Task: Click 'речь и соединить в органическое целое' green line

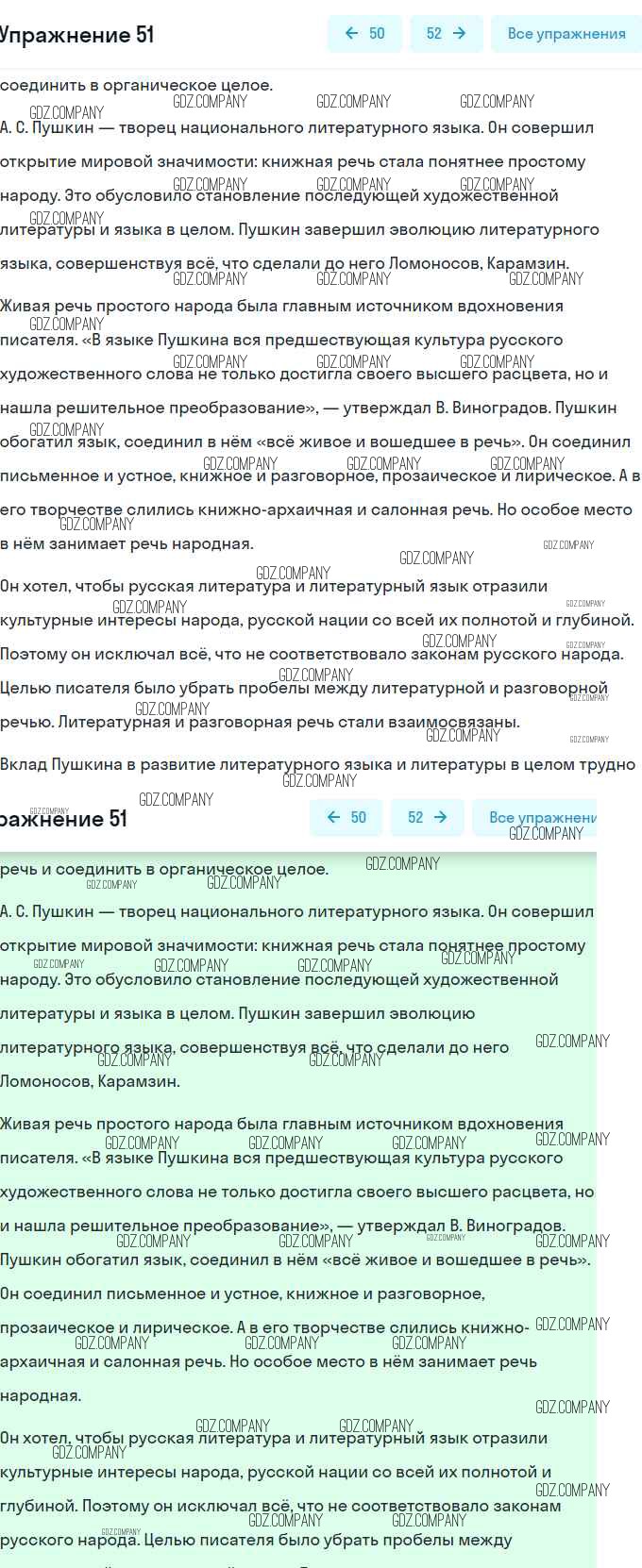Action: [x=164, y=869]
